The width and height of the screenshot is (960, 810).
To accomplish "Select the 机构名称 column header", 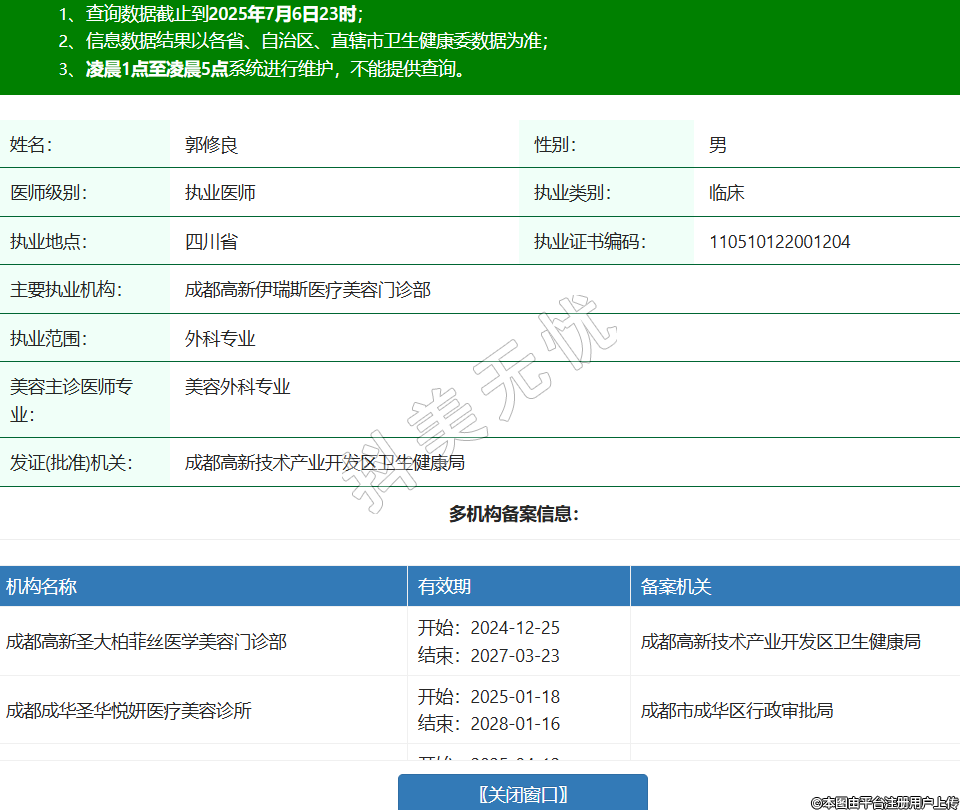I will point(41,587).
